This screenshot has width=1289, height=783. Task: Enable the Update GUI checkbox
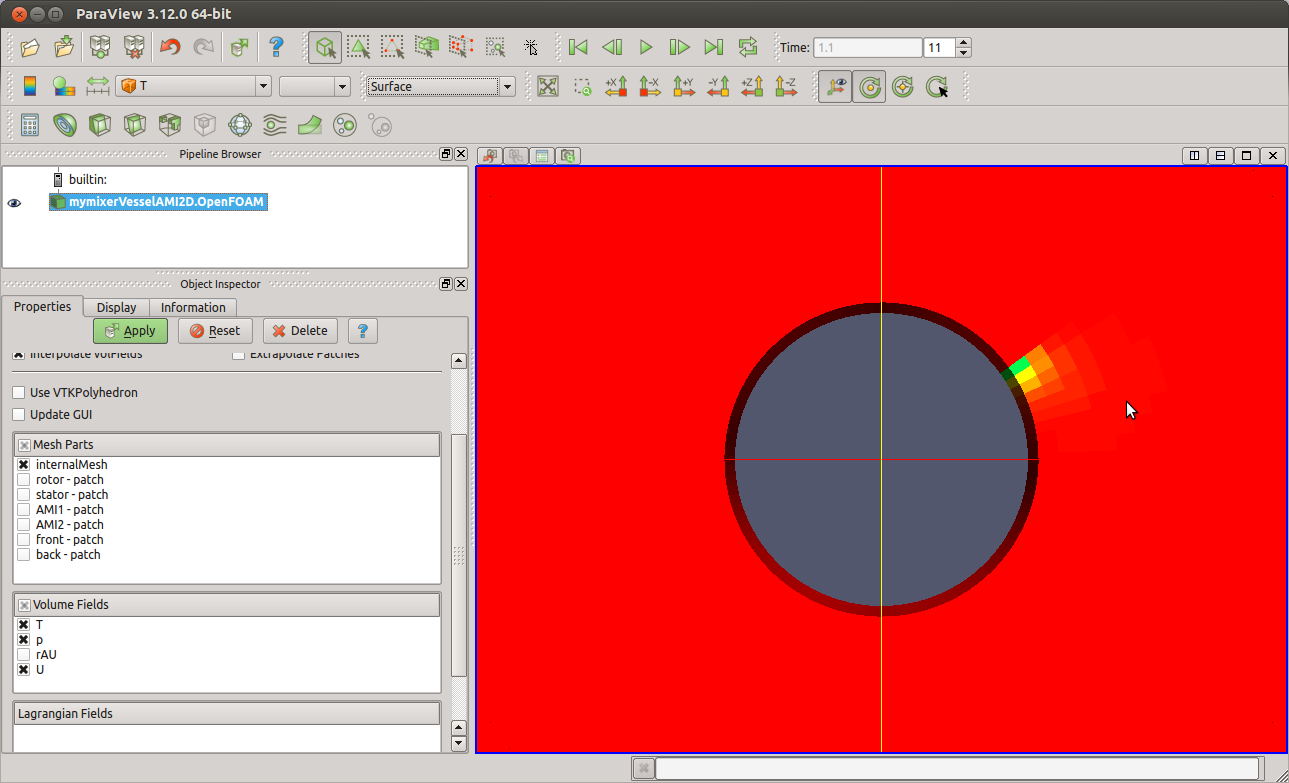[x=19, y=415]
